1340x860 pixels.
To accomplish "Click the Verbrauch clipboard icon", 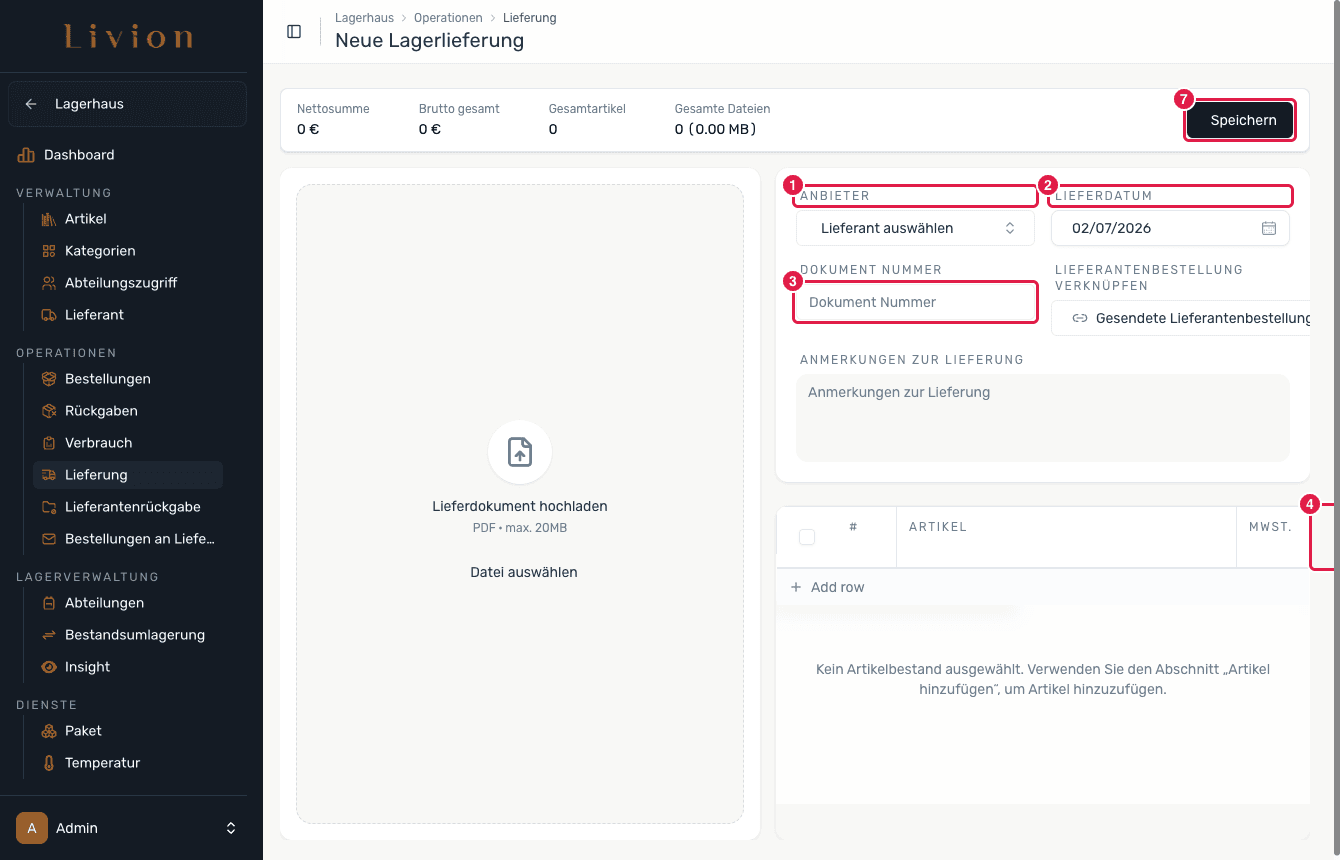I will click(48, 443).
